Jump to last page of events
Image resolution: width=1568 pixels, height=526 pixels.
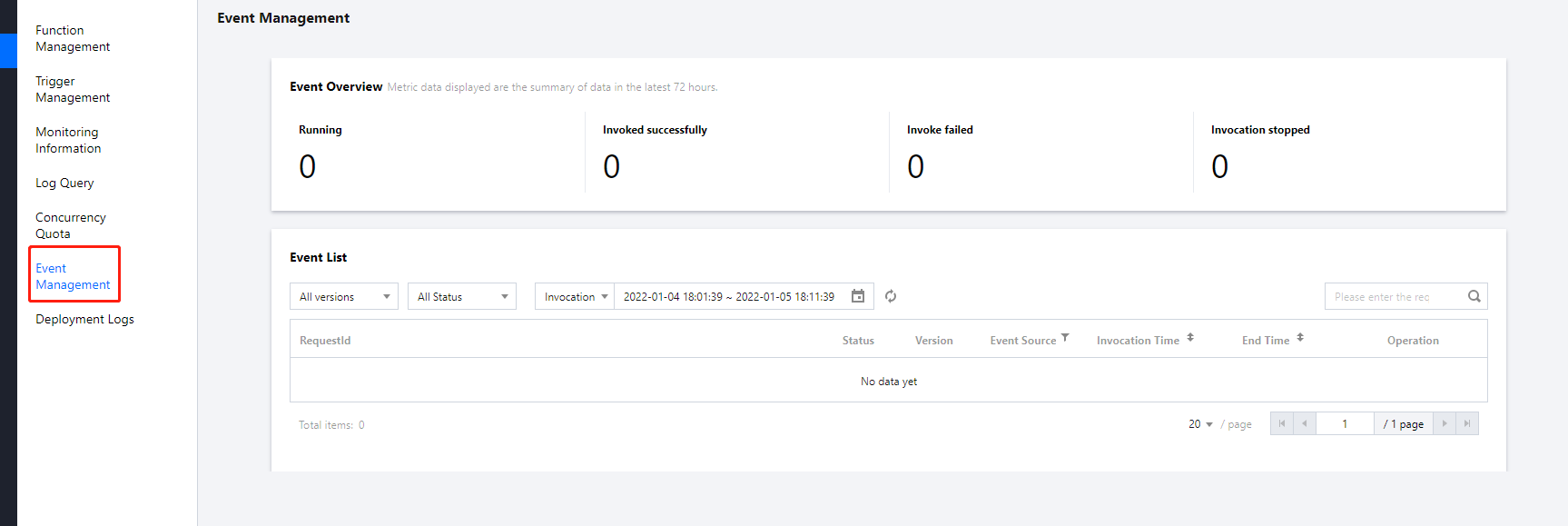[x=1467, y=423]
